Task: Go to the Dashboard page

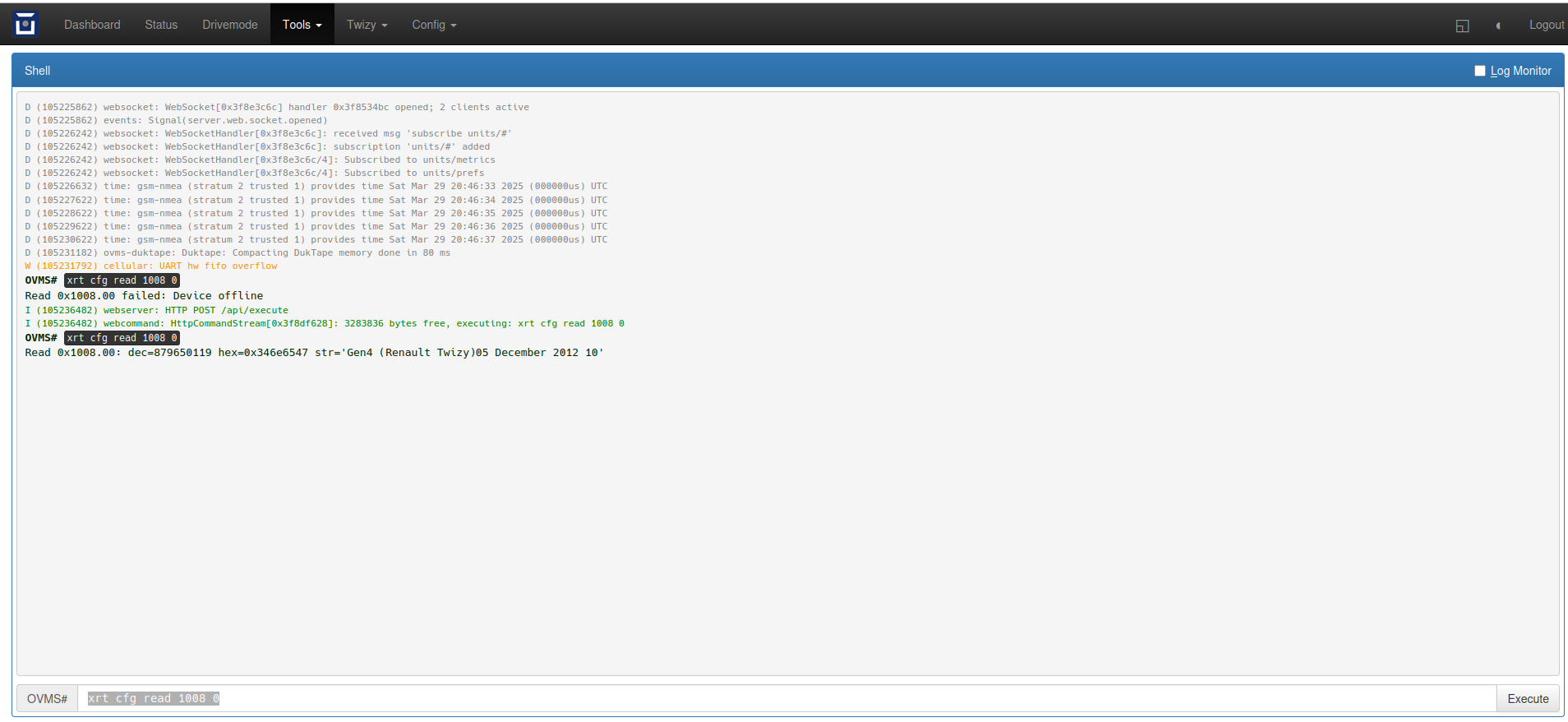Action: 92,25
